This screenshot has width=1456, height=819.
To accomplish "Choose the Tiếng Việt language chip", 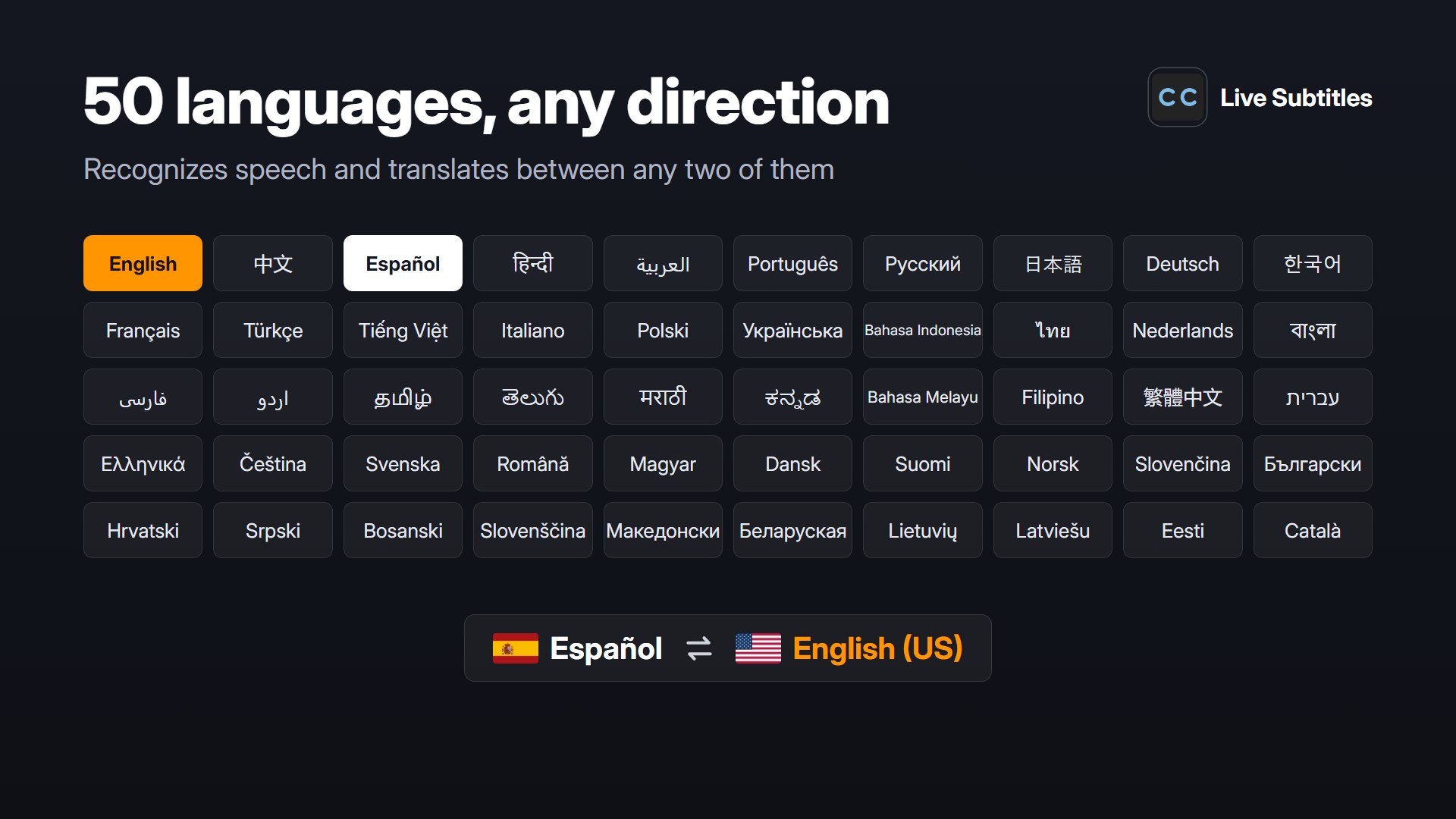I will [x=403, y=330].
